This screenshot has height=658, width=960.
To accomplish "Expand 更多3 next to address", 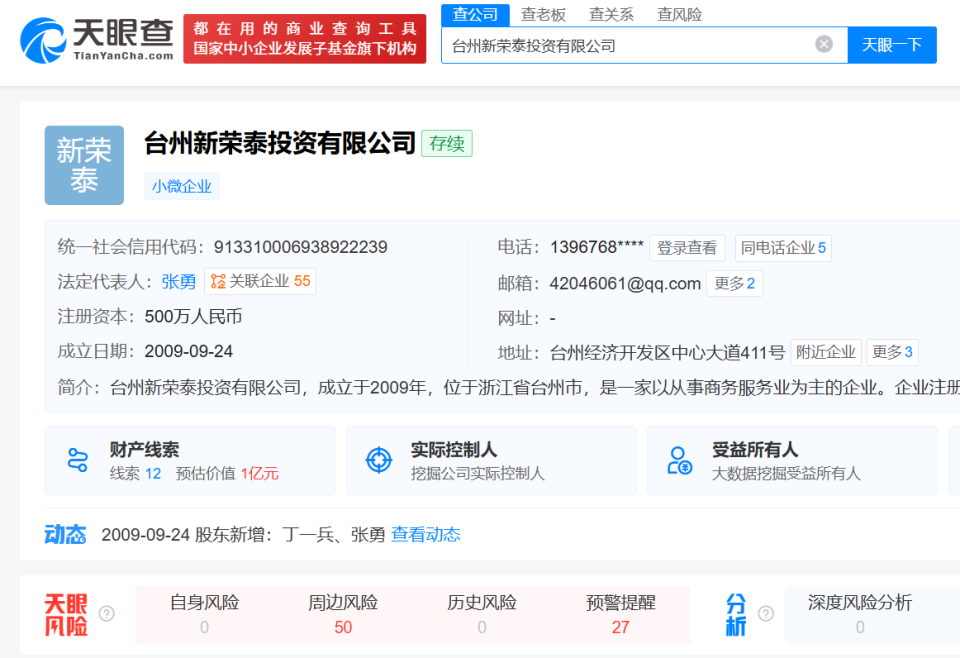I will pos(891,352).
